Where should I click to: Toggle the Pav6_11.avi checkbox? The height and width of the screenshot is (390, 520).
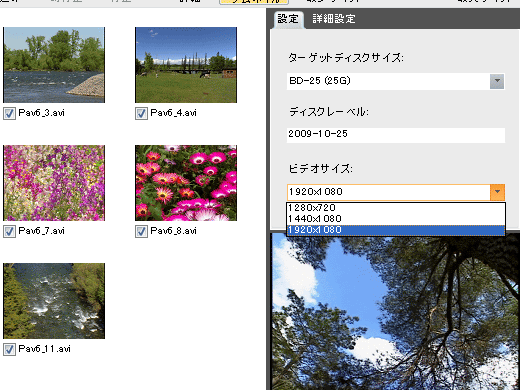click(x=9, y=350)
